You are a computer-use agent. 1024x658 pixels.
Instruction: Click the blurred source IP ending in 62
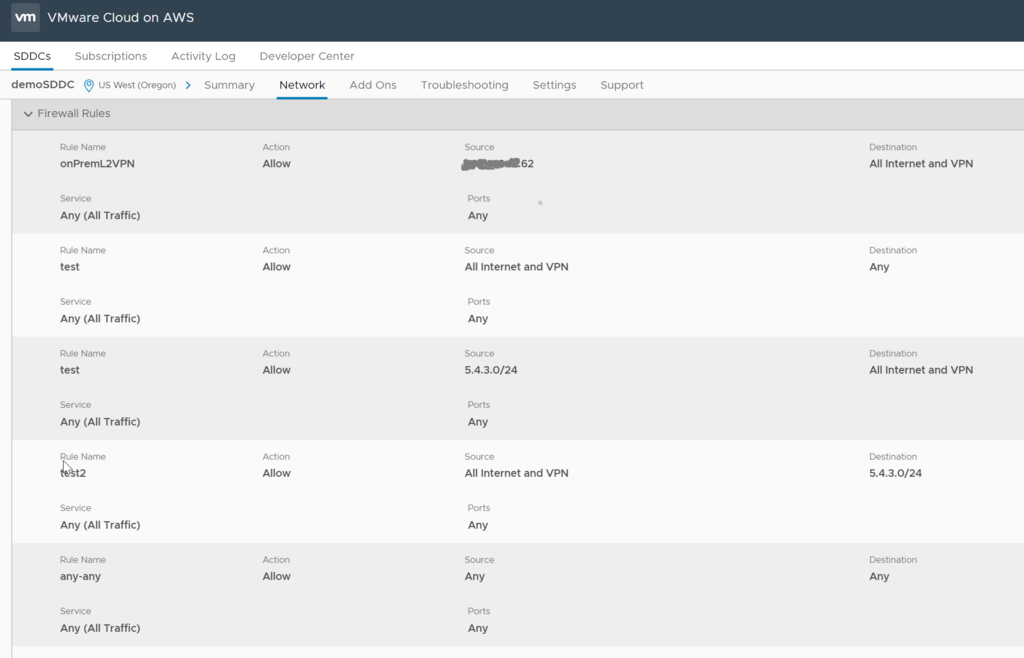click(498, 164)
